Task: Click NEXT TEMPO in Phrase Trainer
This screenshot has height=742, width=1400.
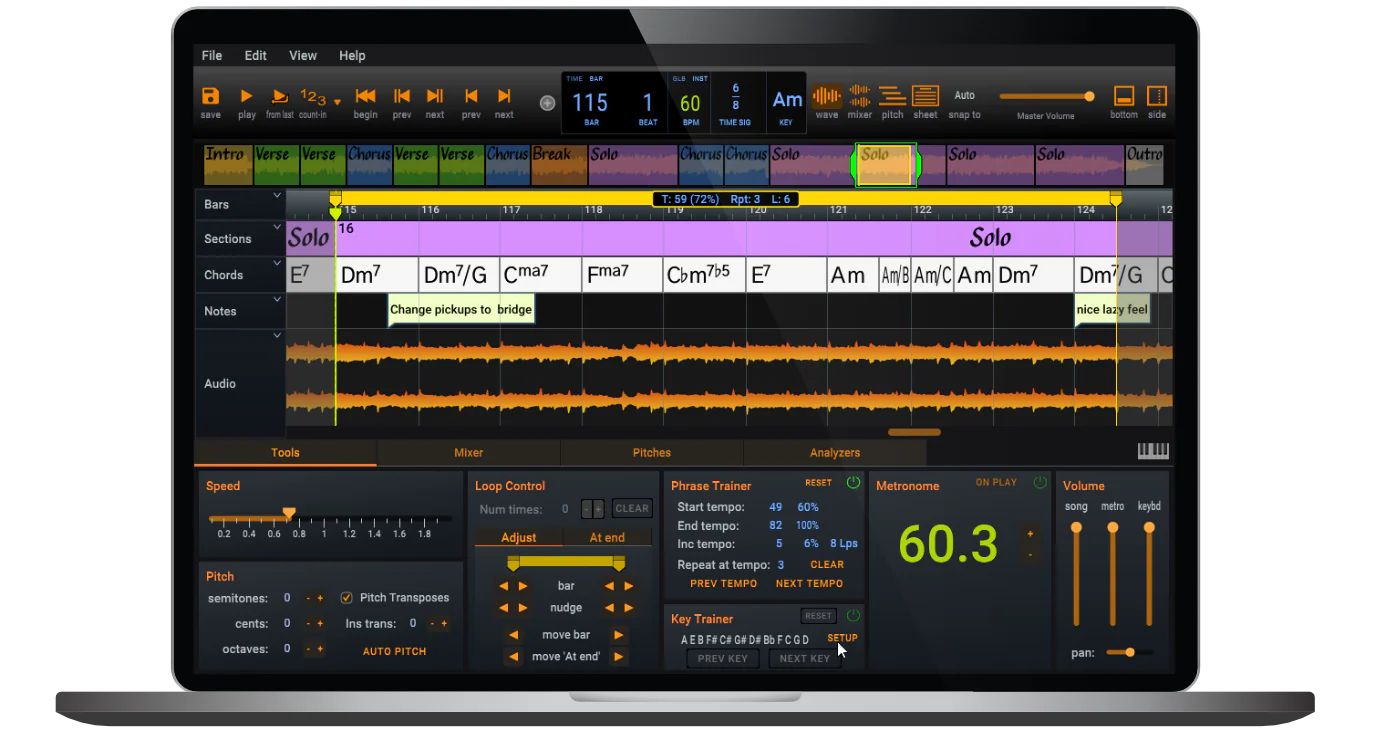Action: pyautogui.click(x=809, y=584)
